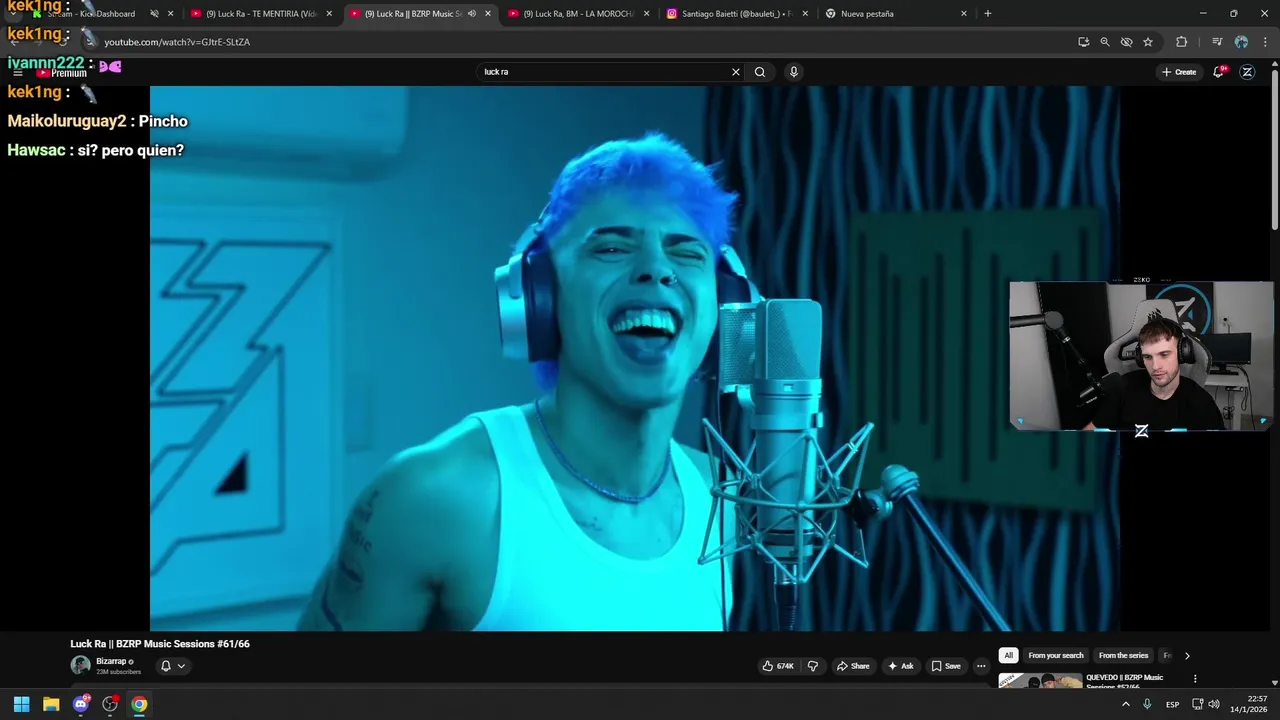Click the taskbar microphone tray icon

tap(1148, 704)
